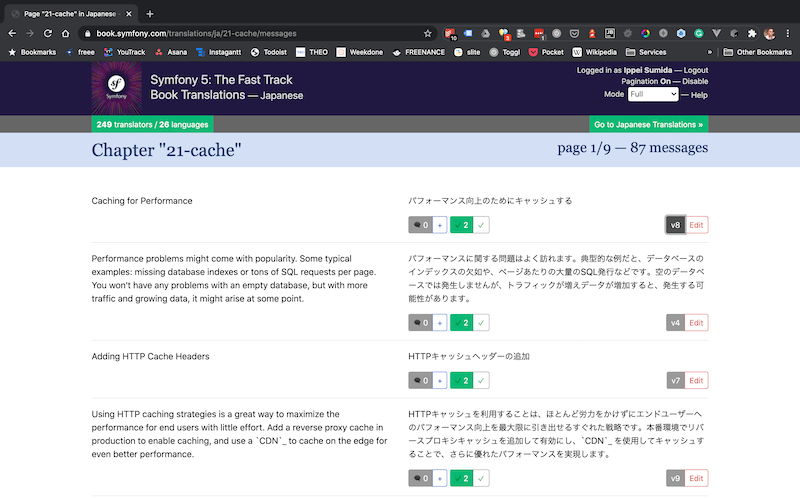Open the Bookmarks bookmark
This screenshot has height=500, width=800.
click(32, 52)
